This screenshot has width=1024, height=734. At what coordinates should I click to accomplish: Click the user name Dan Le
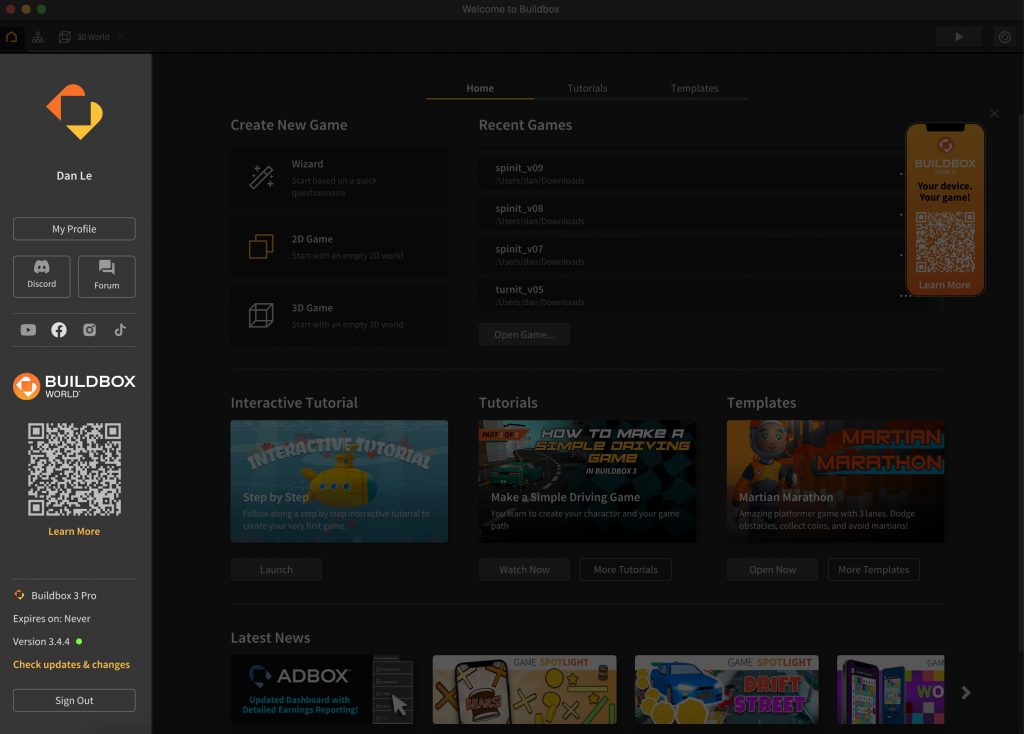click(74, 176)
